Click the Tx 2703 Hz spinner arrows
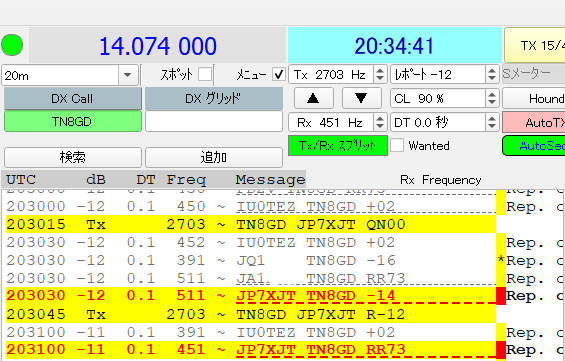 (380, 75)
